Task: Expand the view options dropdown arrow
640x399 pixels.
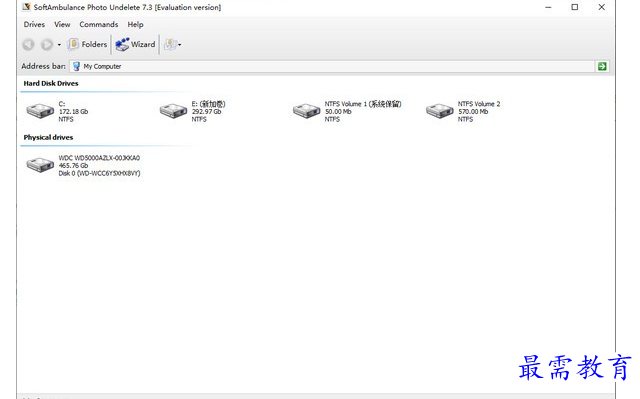Action: pos(180,45)
